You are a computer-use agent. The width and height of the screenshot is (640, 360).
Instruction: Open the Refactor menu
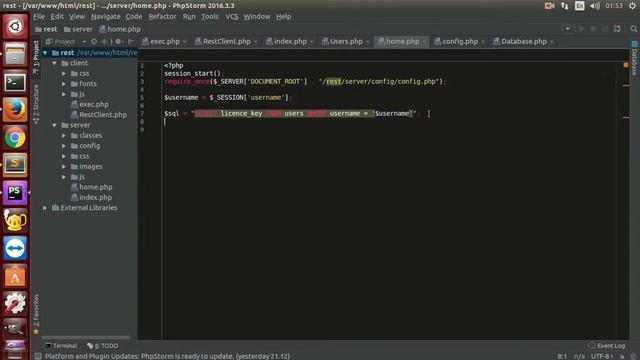(162, 17)
